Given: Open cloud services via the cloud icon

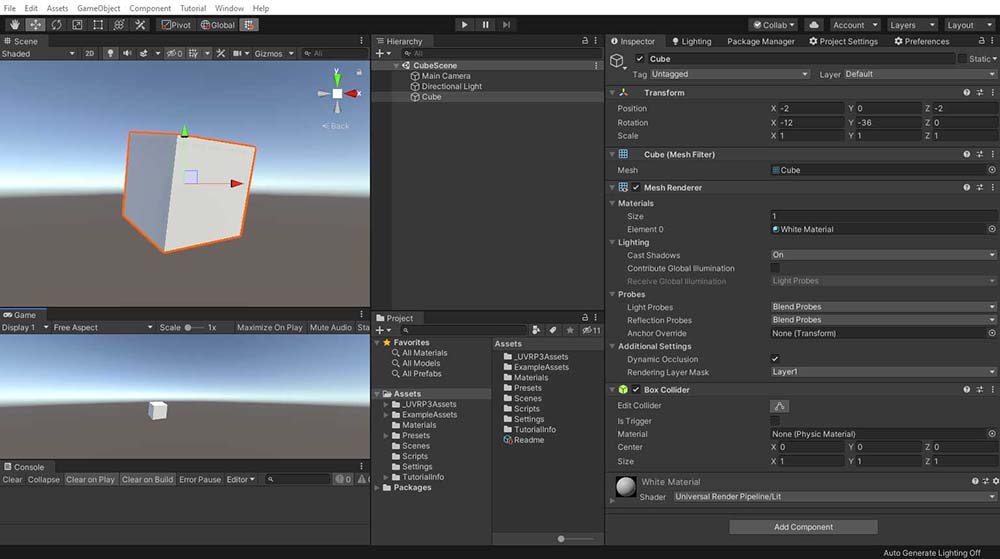Looking at the screenshot, I should tap(814, 24).
